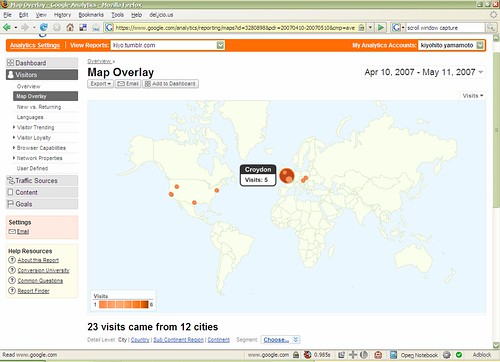The height and width of the screenshot is (362, 500).
Task: Click the Traffic Sources icon in the sidebar
Action: 11,181
